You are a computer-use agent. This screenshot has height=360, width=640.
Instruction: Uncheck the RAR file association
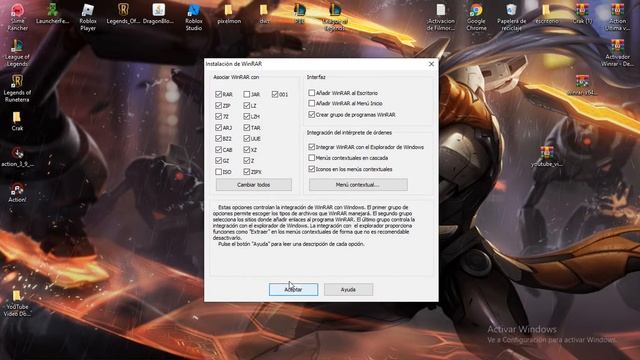(x=218, y=94)
